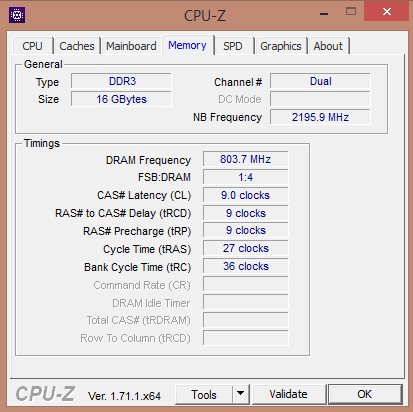The height and width of the screenshot is (412, 413).
Task: Click the empty Row To Column field
Action: (246, 338)
